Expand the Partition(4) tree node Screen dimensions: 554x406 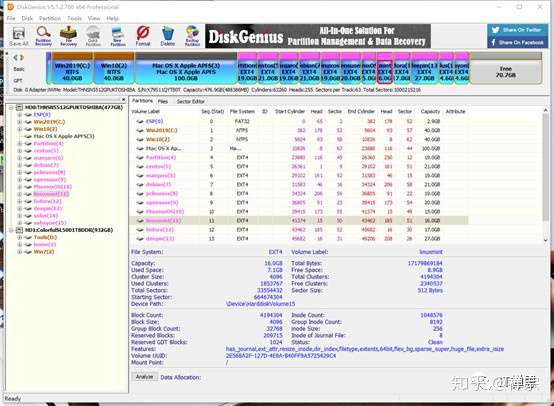click(x=20, y=143)
